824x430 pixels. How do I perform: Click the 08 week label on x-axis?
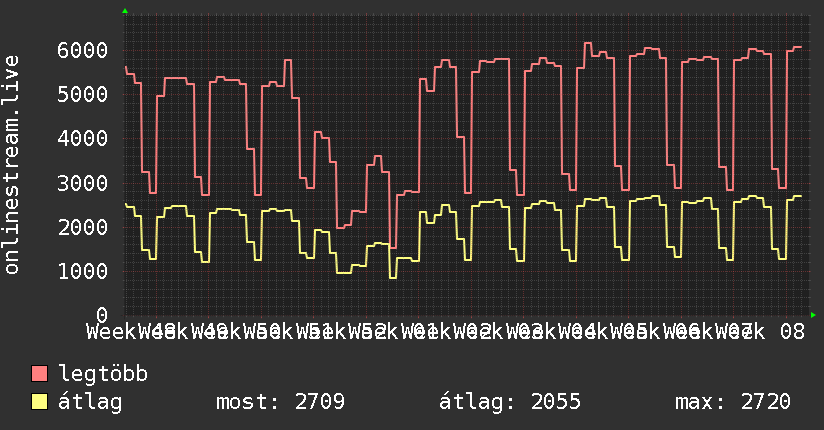[792, 332]
